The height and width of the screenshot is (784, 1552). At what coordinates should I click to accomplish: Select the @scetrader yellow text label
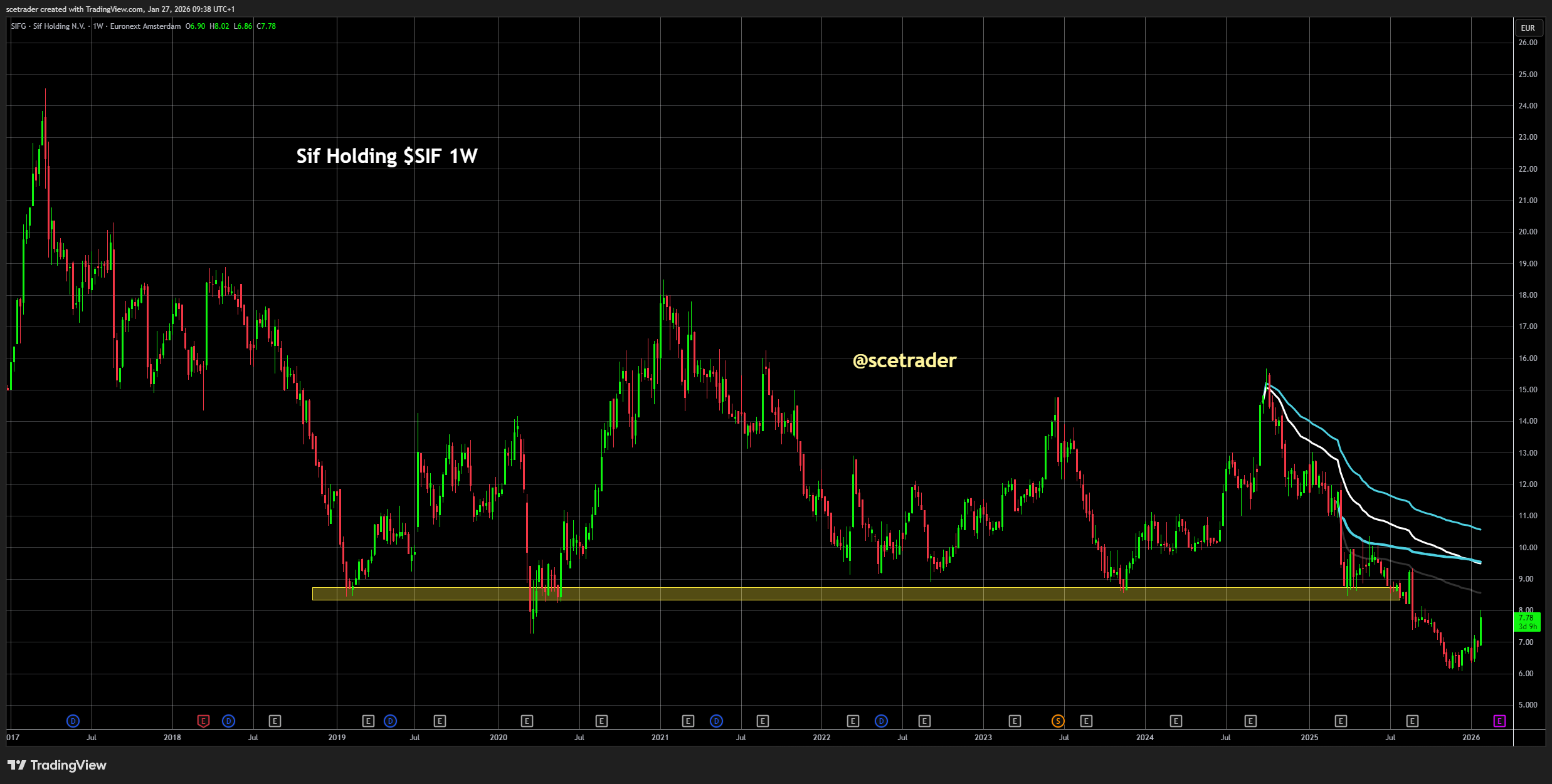click(904, 360)
